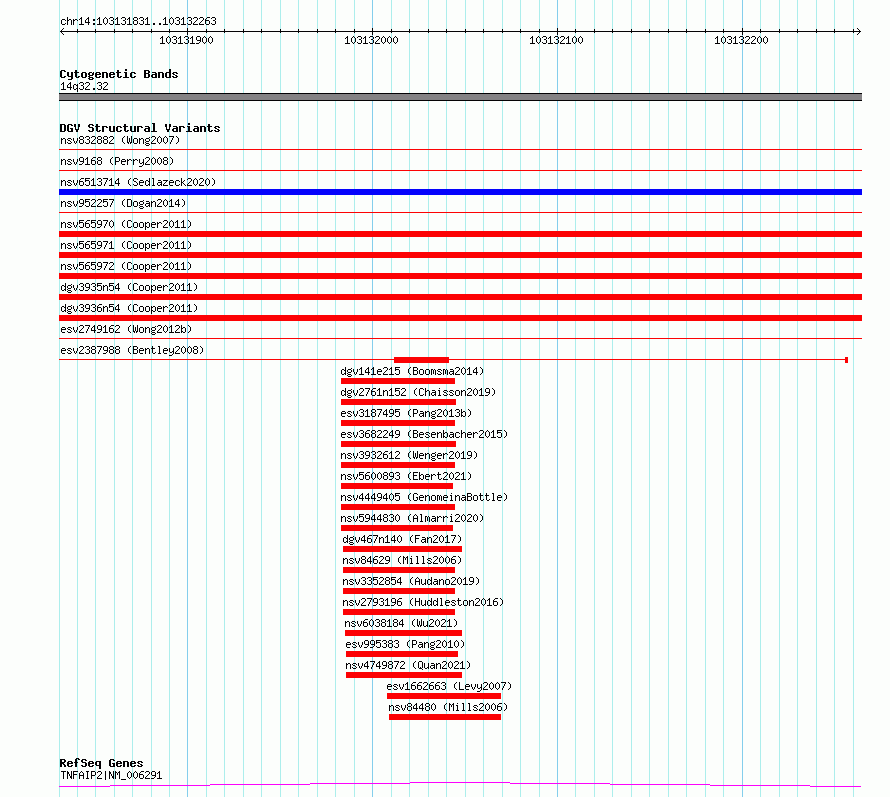Click the magenta TNFAIP2 gene line
Viewport: 890px width, 797px height.
(x=460, y=785)
